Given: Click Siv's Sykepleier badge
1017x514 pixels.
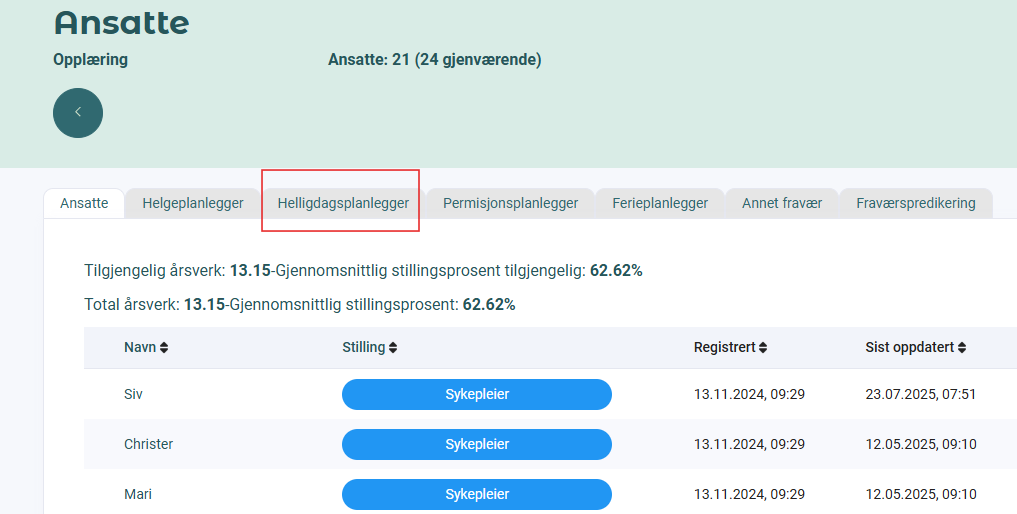Looking at the screenshot, I should pos(477,394).
